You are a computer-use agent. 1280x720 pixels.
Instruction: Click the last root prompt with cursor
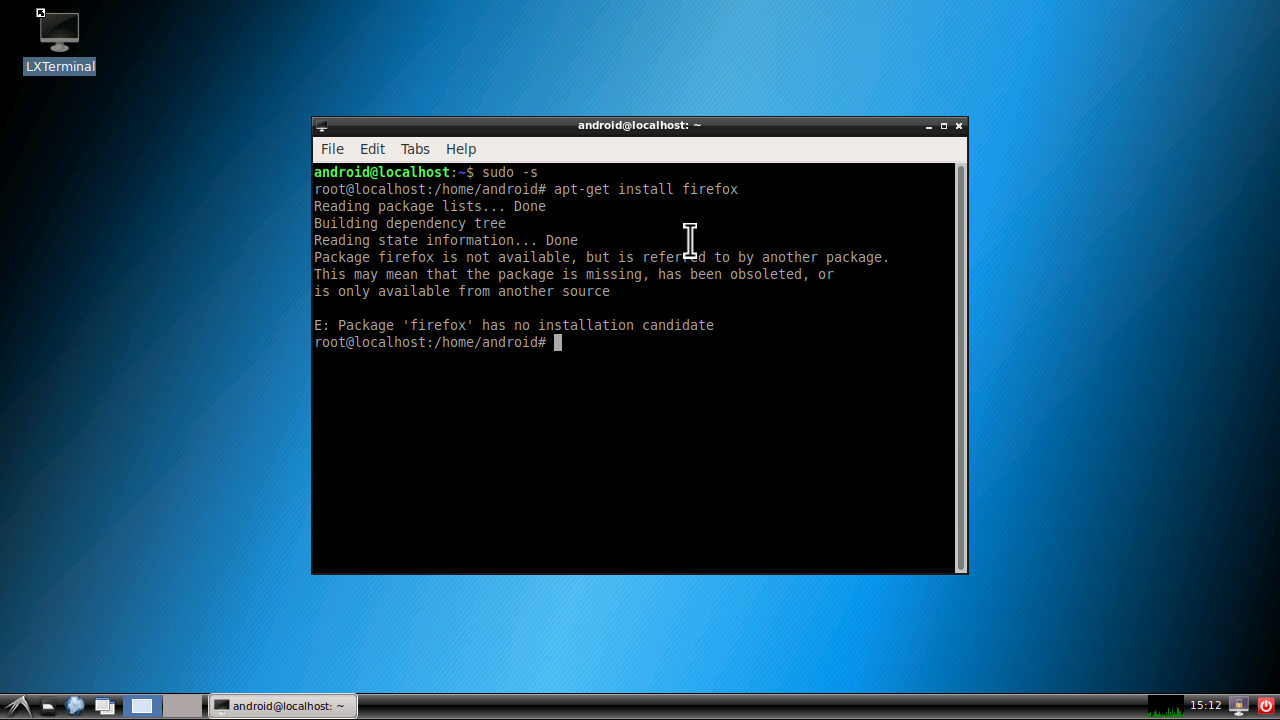438,342
